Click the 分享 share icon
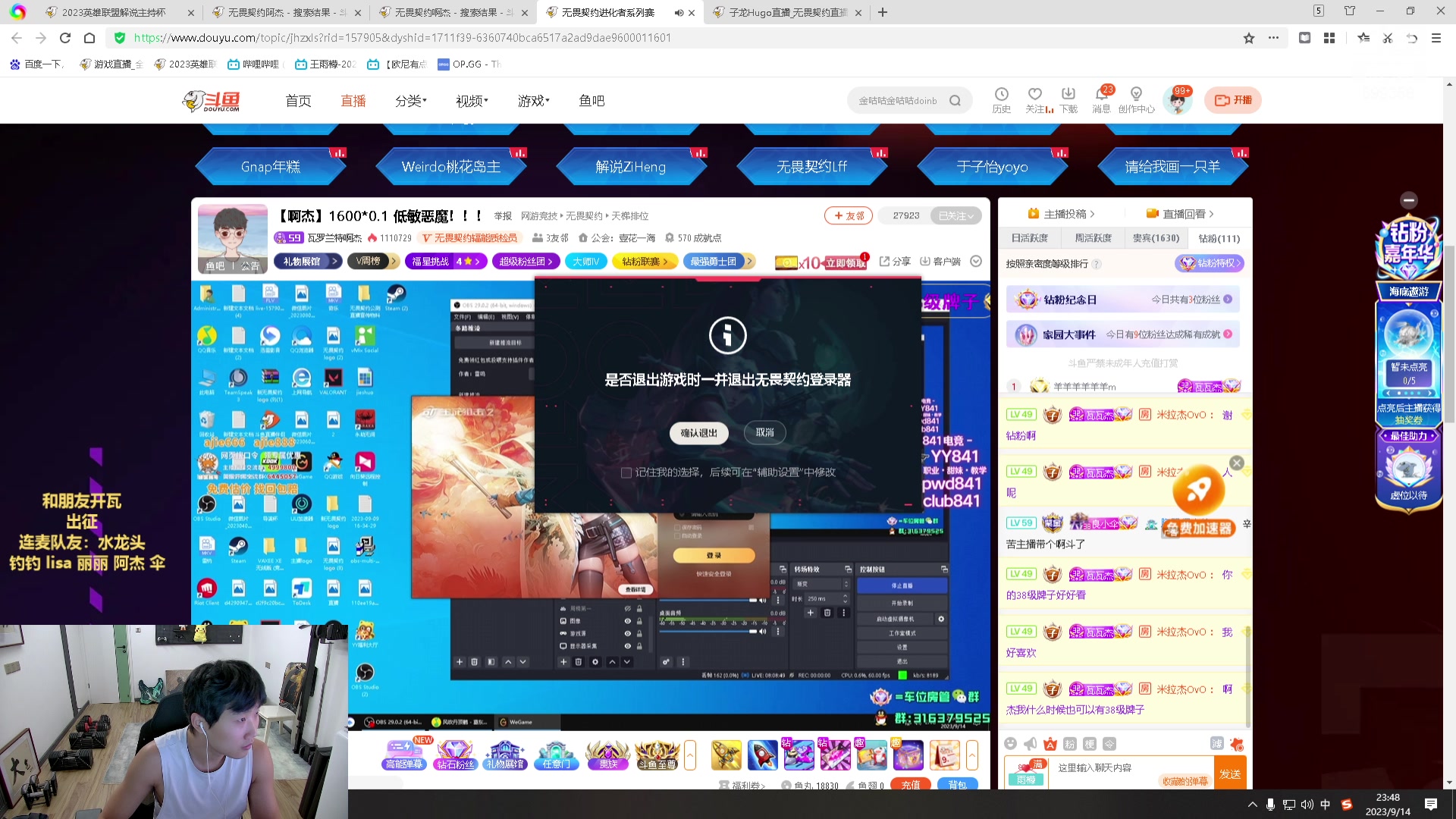1456x819 pixels. [895, 262]
